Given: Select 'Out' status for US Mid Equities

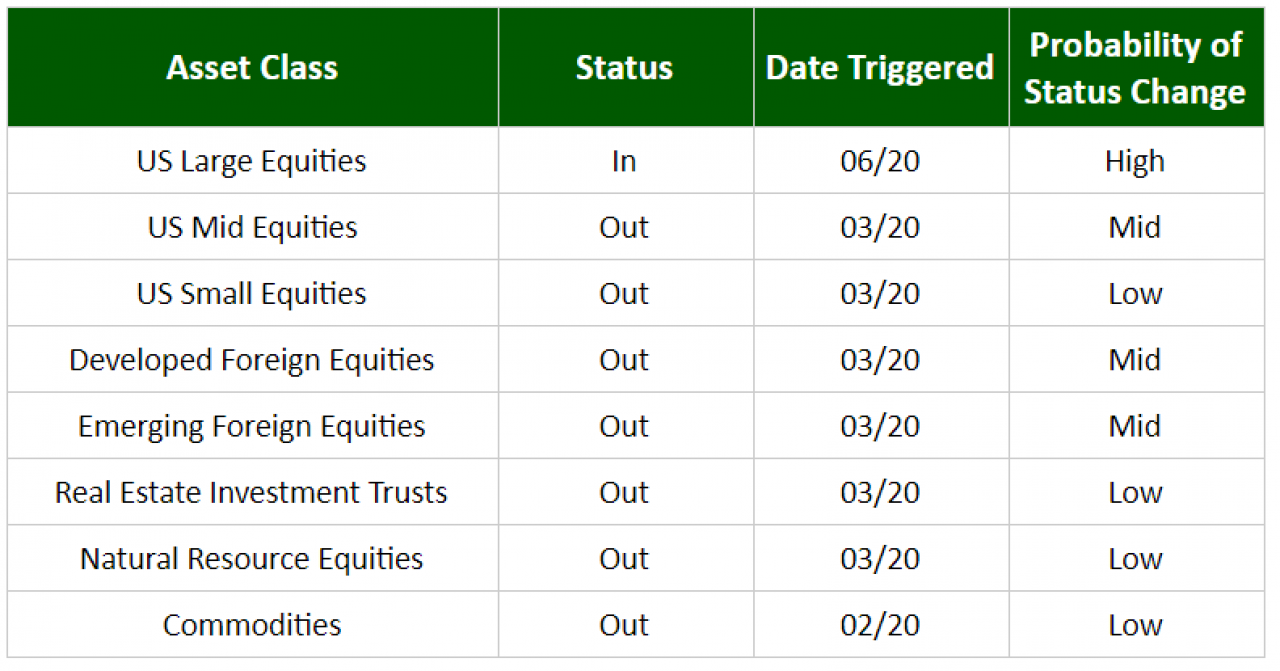Looking at the screenshot, I should [625, 227].
